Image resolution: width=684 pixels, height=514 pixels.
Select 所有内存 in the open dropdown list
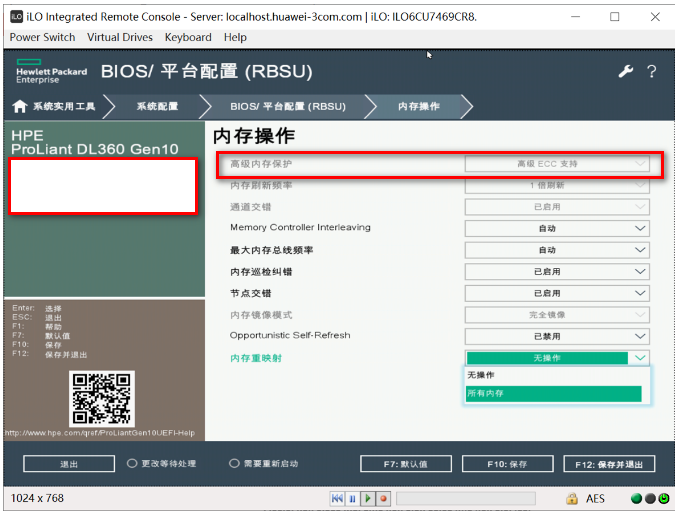(x=554, y=394)
